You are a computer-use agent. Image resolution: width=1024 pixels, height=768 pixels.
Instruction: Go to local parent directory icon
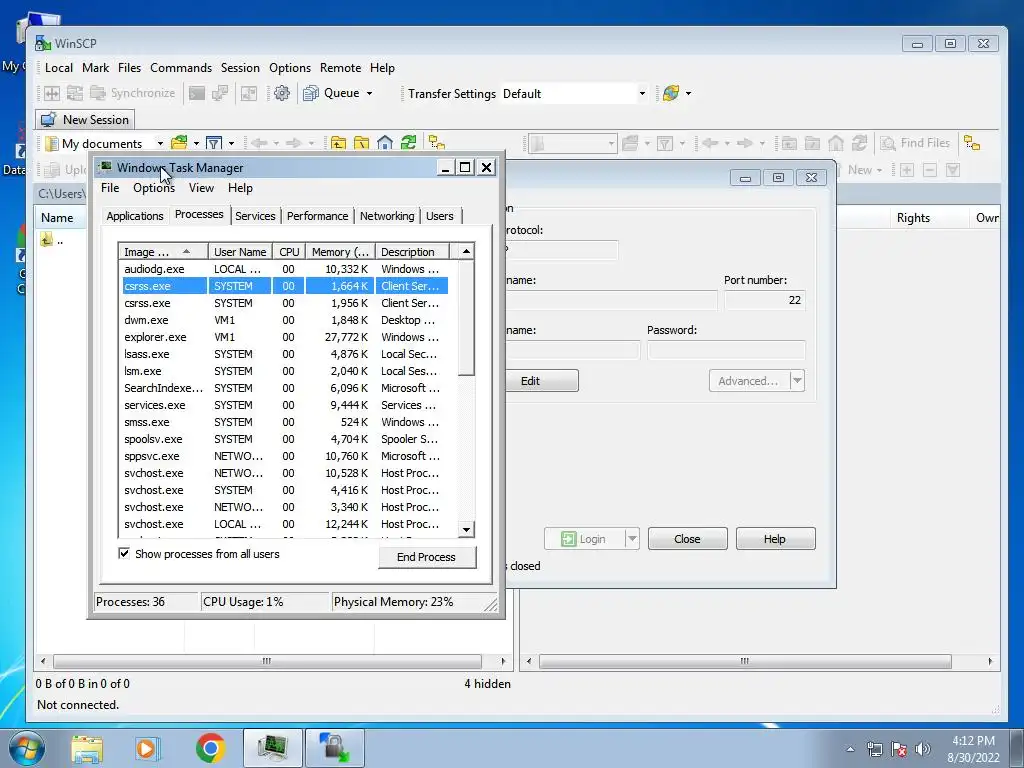pyautogui.click(x=338, y=143)
